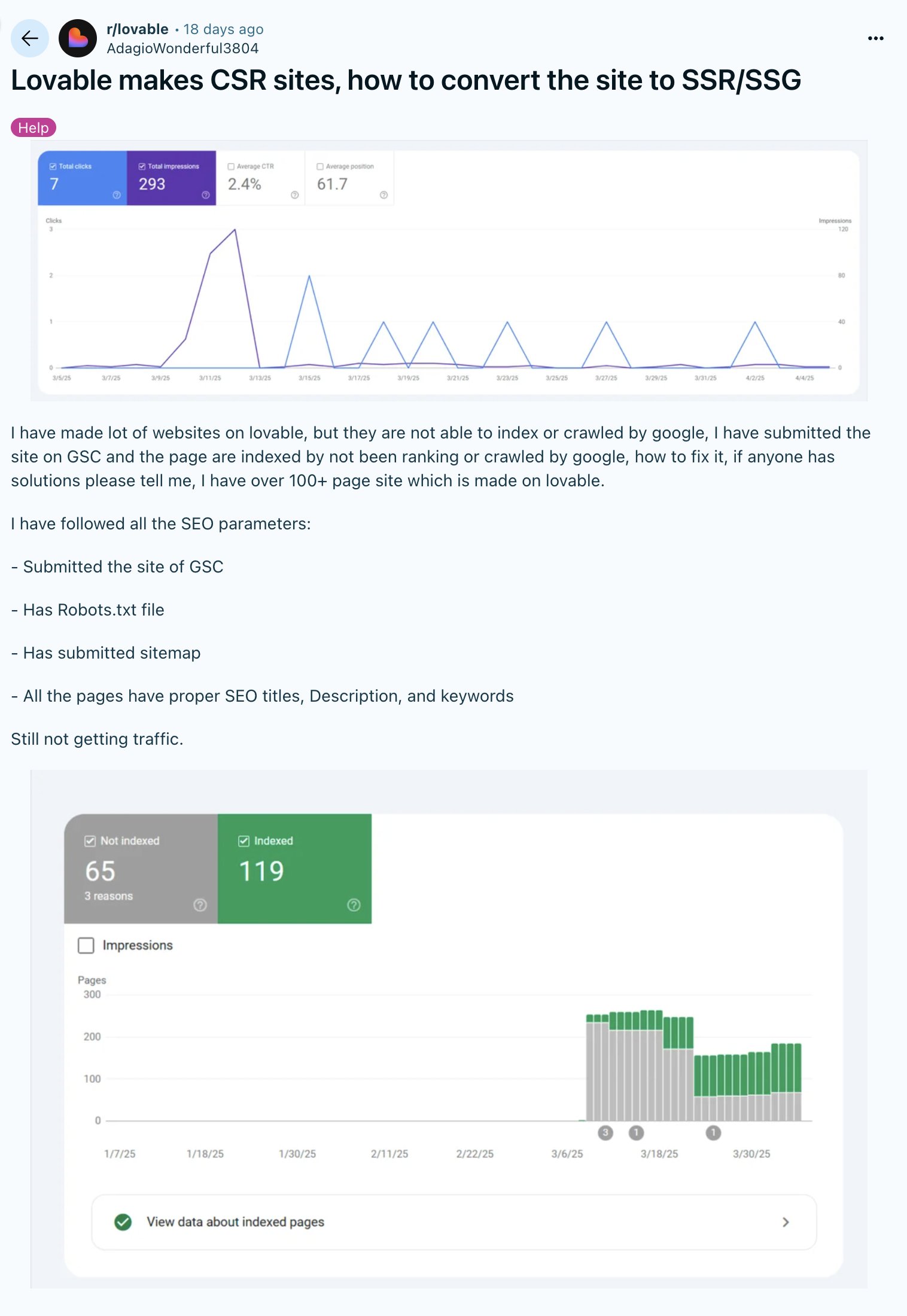The width and height of the screenshot is (907, 1316).
Task: Click the help icon on Indexed card
Action: (354, 905)
